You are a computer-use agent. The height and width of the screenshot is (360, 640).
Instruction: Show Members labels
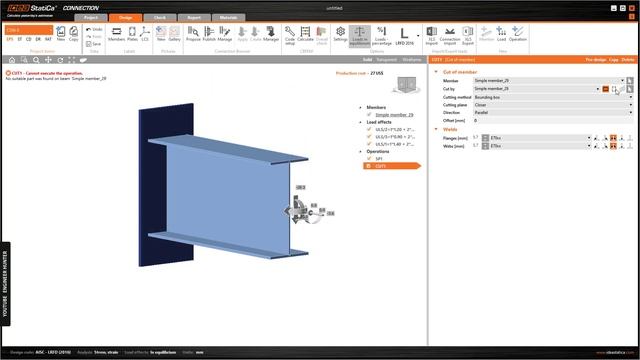116,34
